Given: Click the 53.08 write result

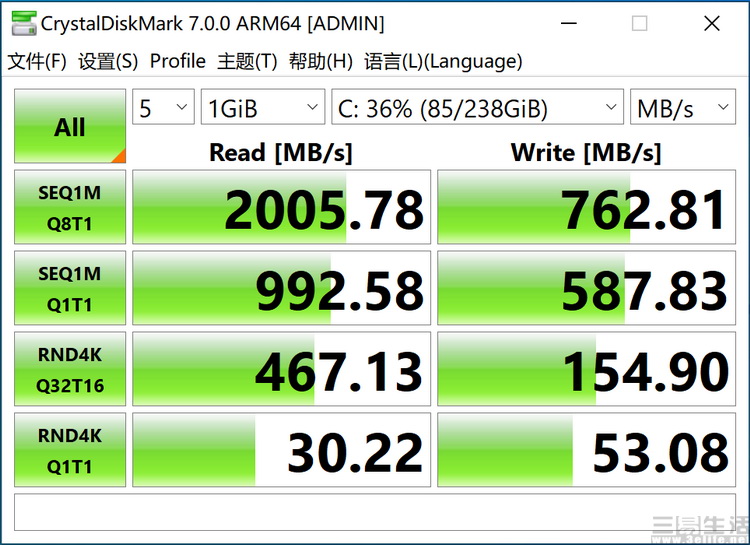Looking at the screenshot, I should [x=586, y=450].
